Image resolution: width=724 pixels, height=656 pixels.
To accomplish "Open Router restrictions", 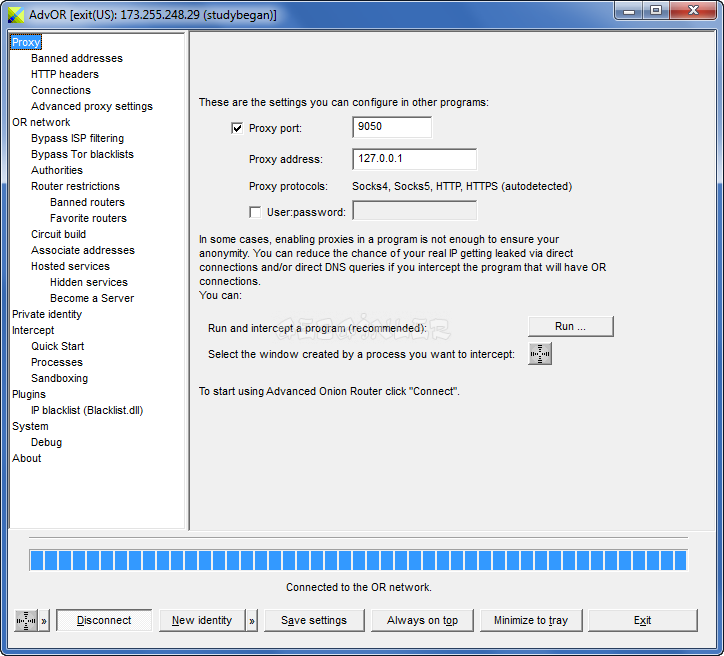I will [x=75, y=186].
